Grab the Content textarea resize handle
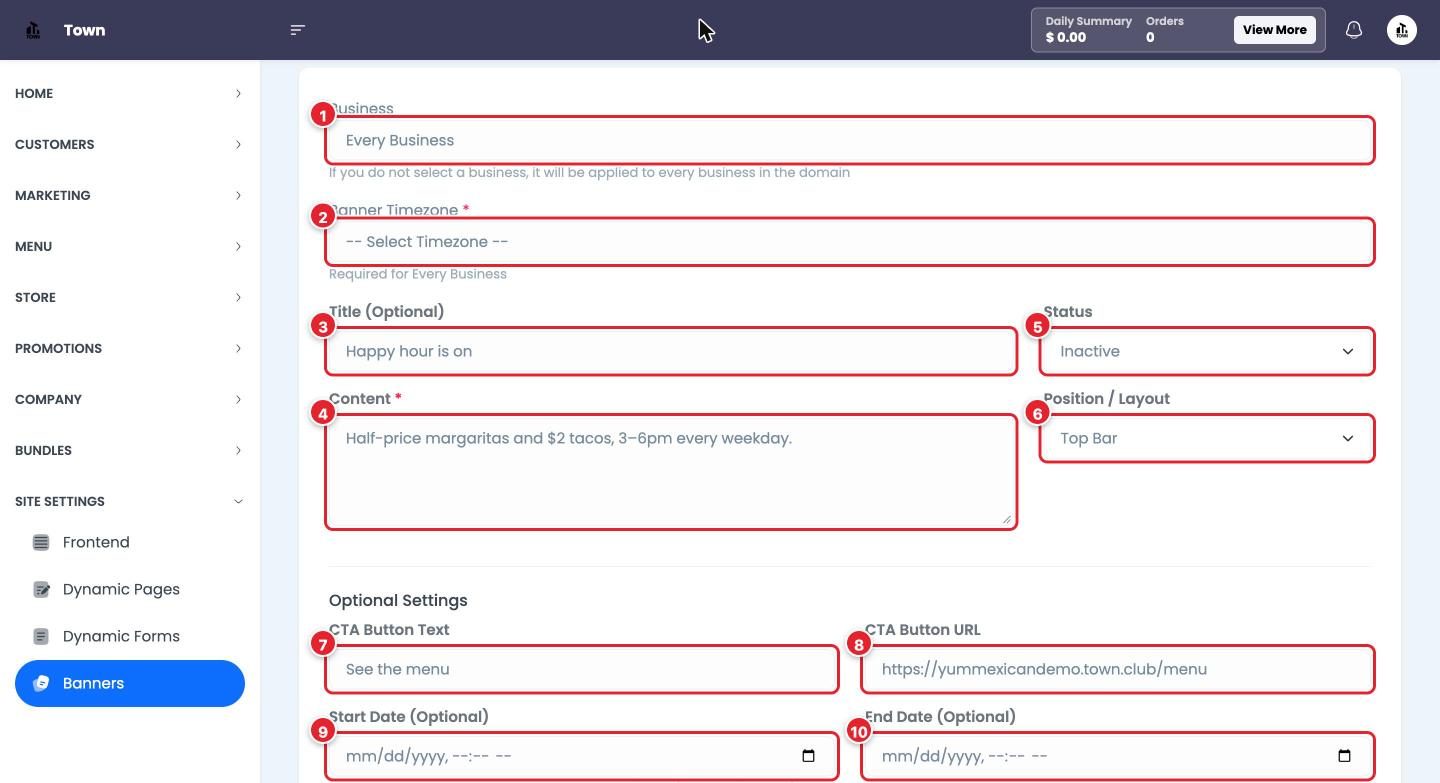Viewport: 1440px width, 783px height. tap(1006, 518)
